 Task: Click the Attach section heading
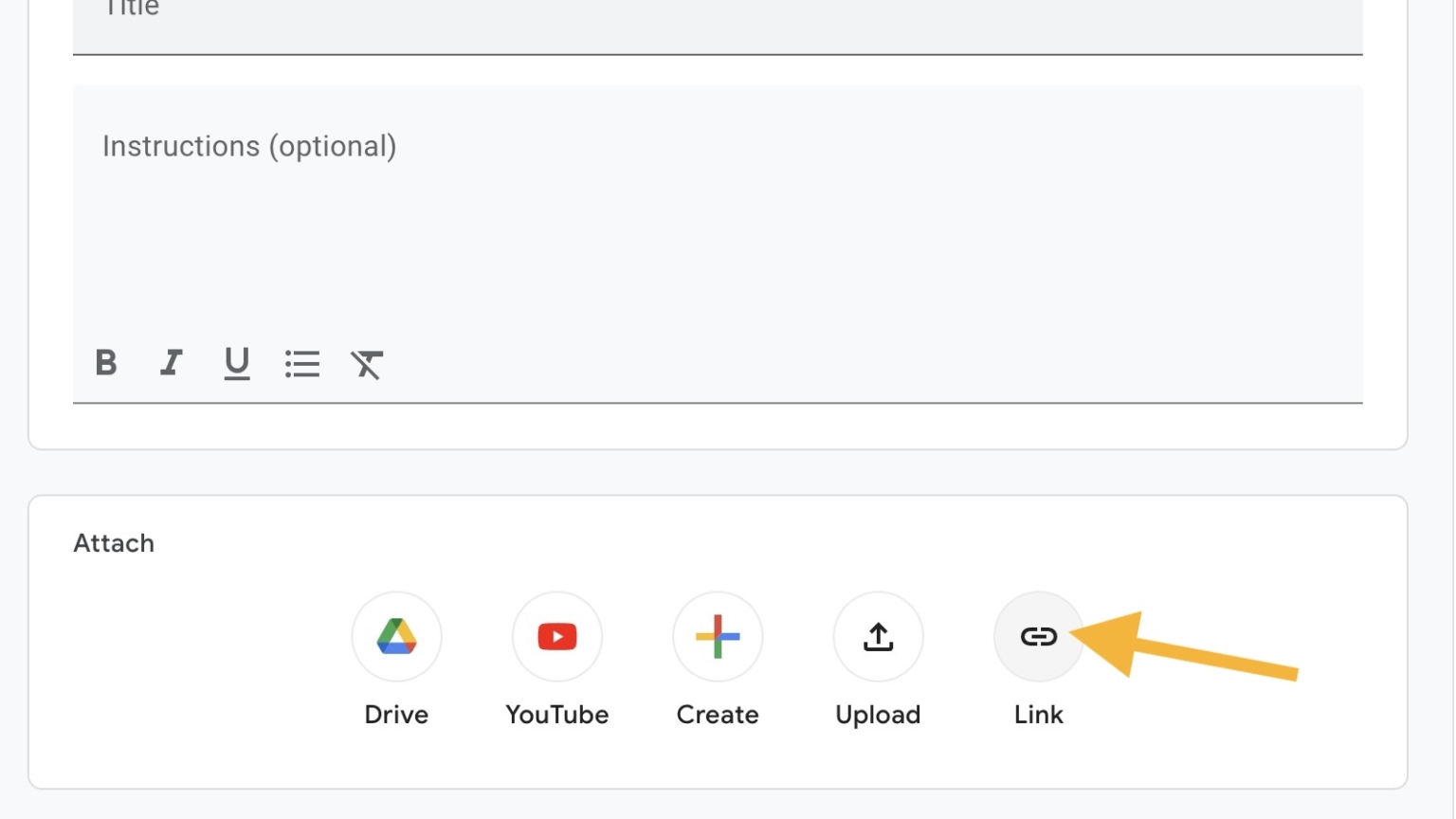click(x=114, y=543)
